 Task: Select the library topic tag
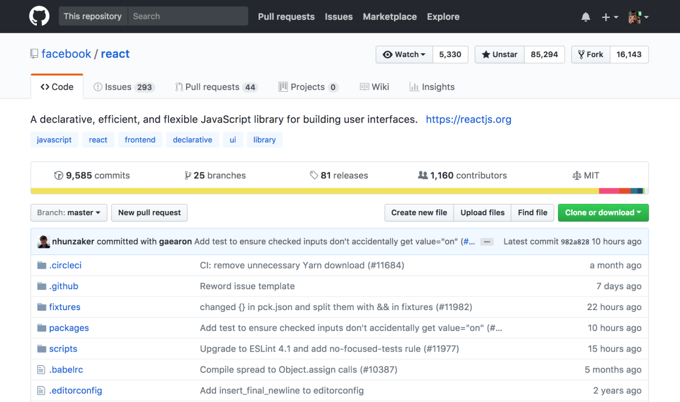(265, 140)
